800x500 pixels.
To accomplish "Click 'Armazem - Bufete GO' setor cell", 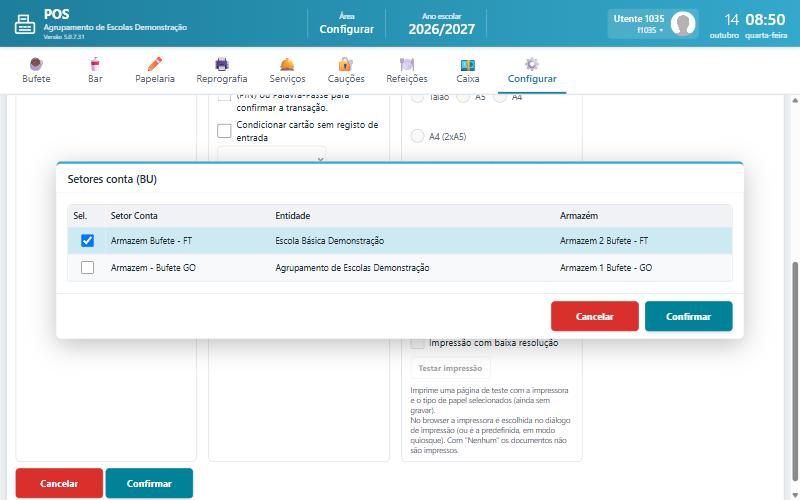I will point(153,267).
